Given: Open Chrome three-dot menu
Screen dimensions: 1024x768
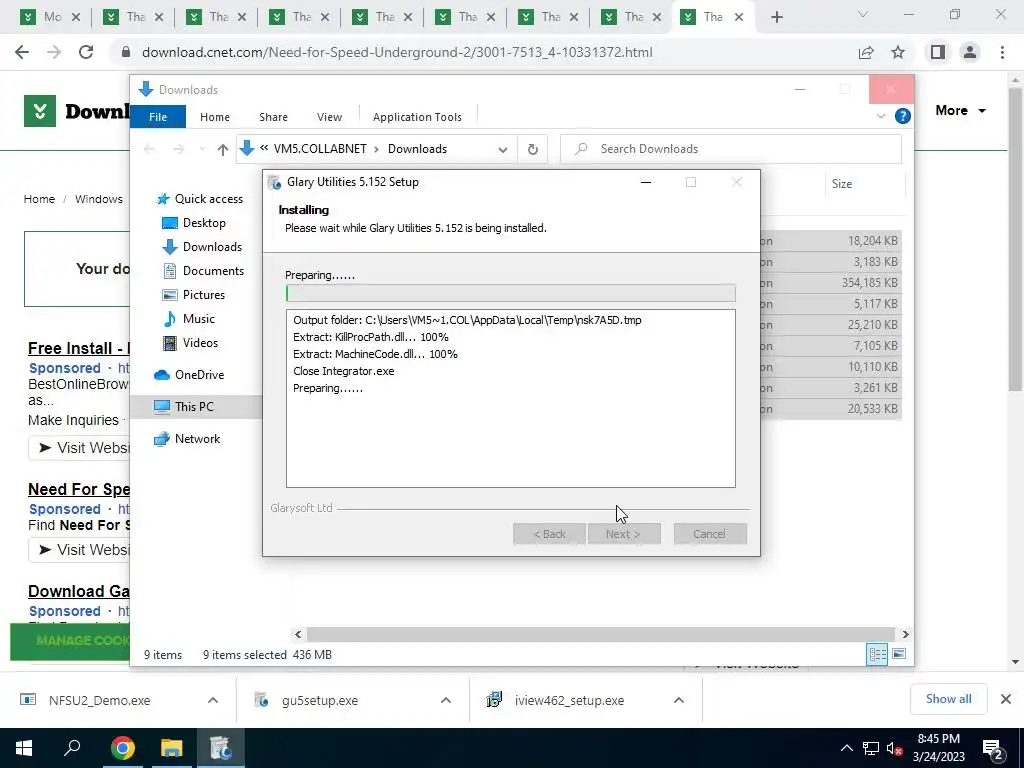Looking at the screenshot, I should (x=1002, y=52).
